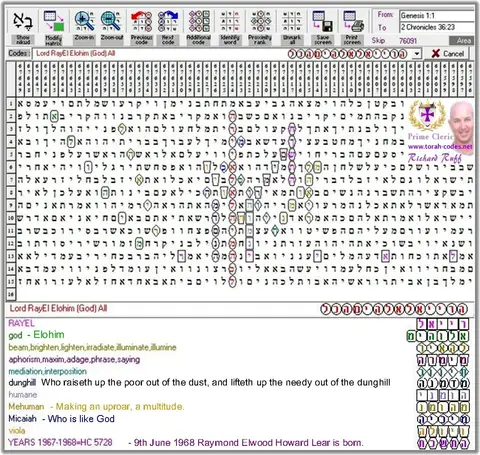
Task: Select the 'beam,brighten,lighten' legend entry
Action: coord(92,347)
